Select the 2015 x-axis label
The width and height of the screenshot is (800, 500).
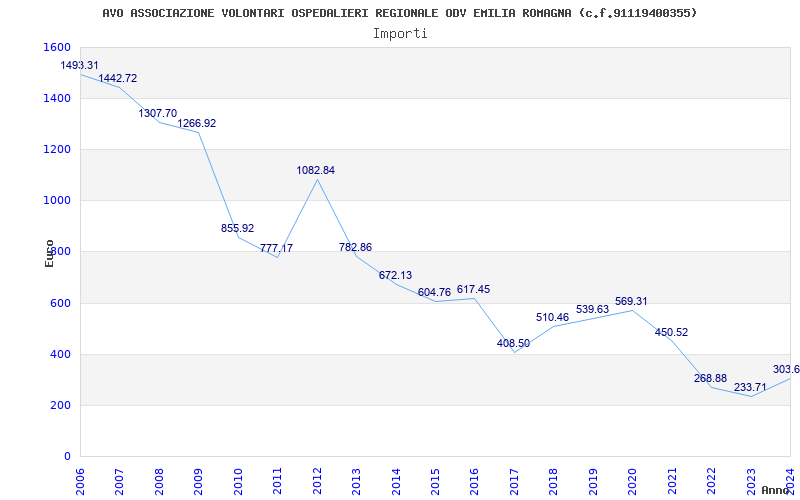pos(435,480)
